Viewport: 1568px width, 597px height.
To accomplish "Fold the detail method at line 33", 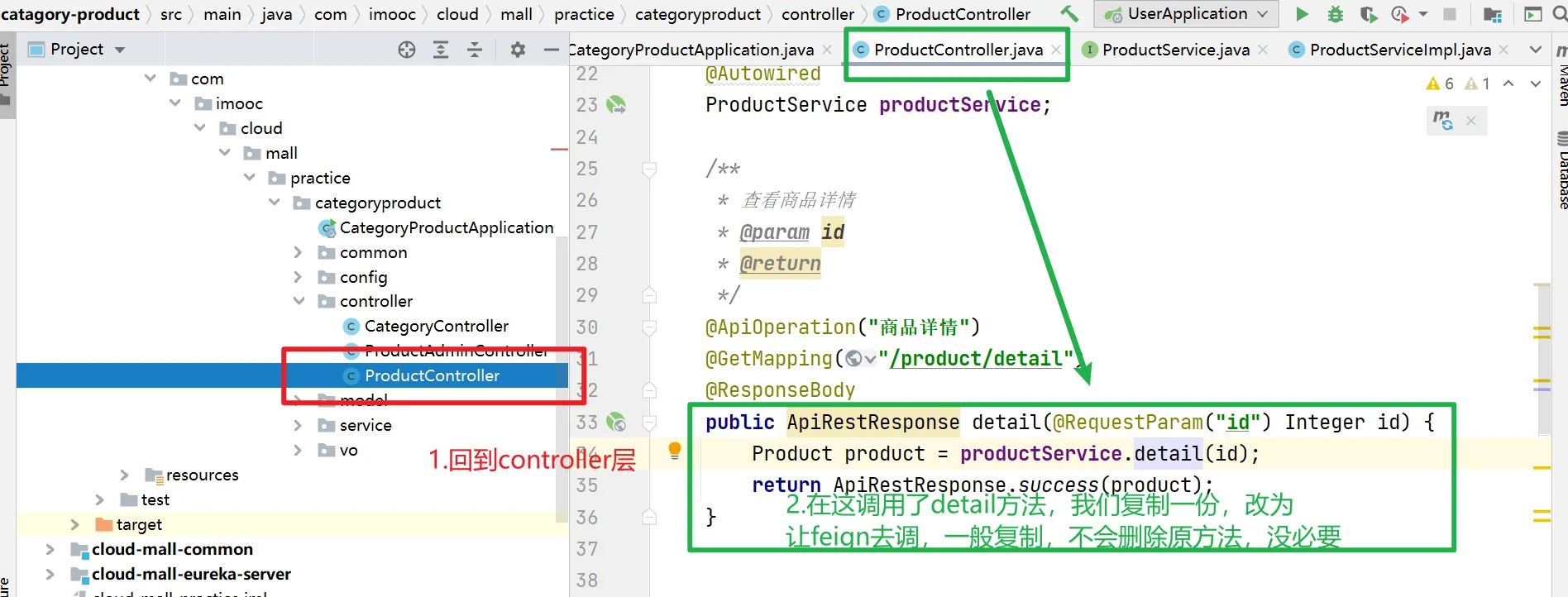I will click(x=650, y=423).
